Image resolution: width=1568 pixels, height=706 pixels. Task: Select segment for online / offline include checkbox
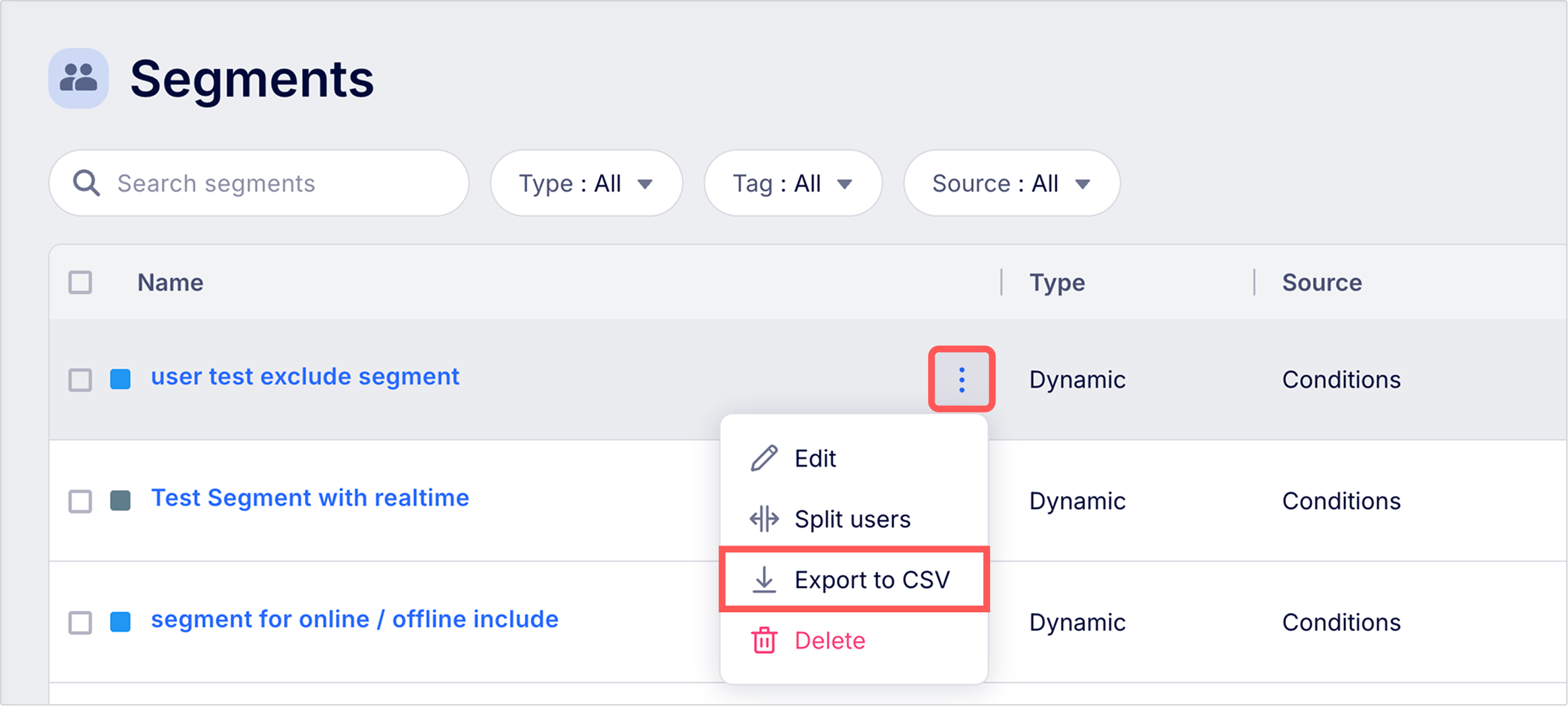(80, 622)
